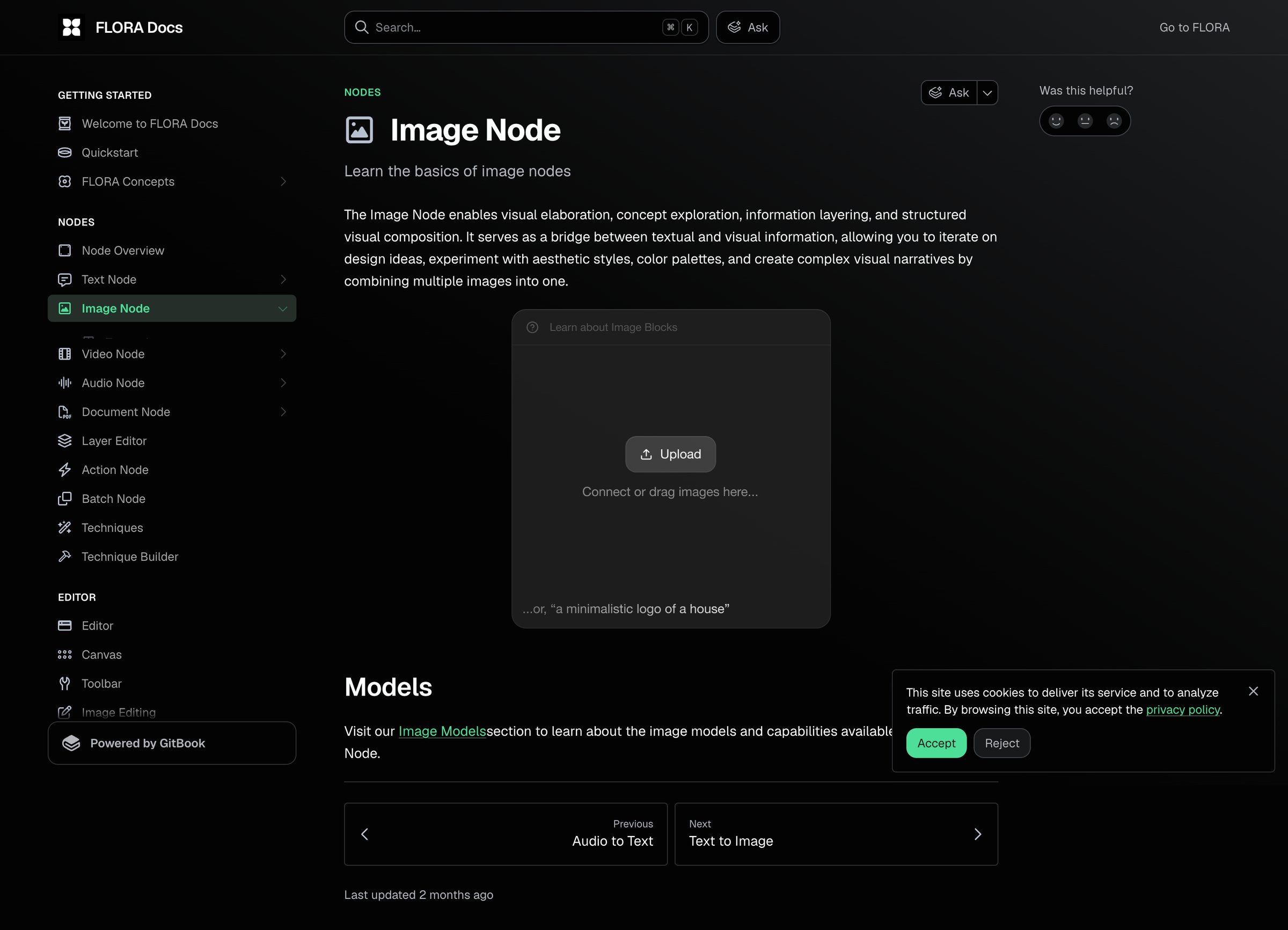Rate the page with the neutral face
Viewport: 1288px width, 930px height.
point(1085,121)
